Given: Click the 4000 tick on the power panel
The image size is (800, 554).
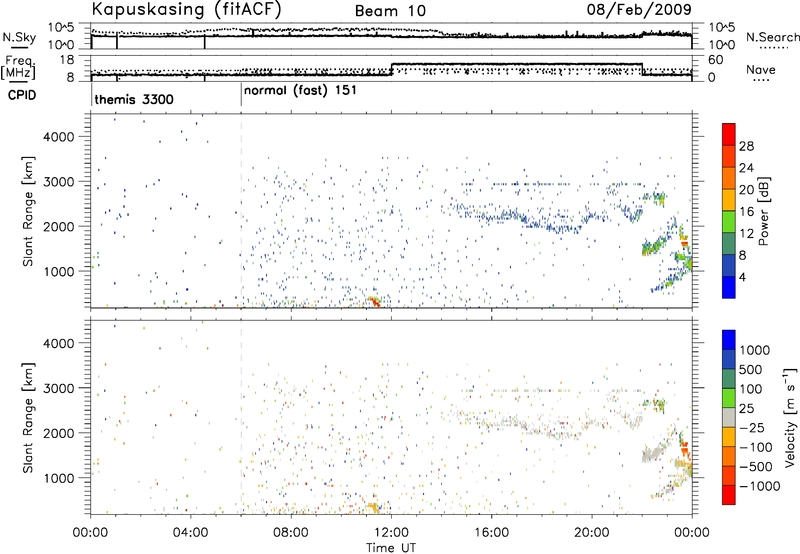Looking at the screenshot, I should pos(59,137).
